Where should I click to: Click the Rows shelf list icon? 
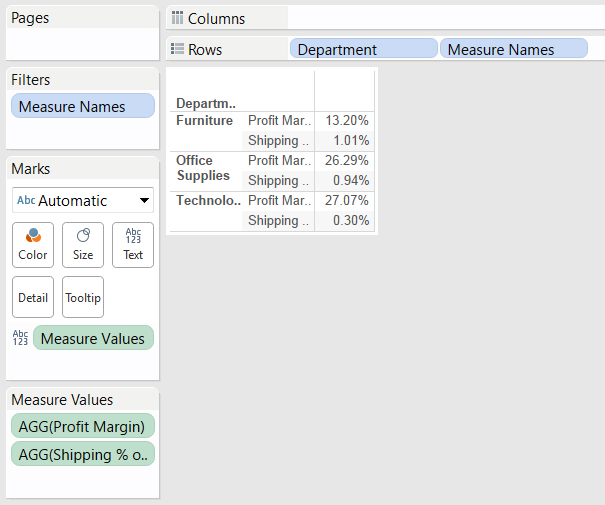(x=177, y=49)
